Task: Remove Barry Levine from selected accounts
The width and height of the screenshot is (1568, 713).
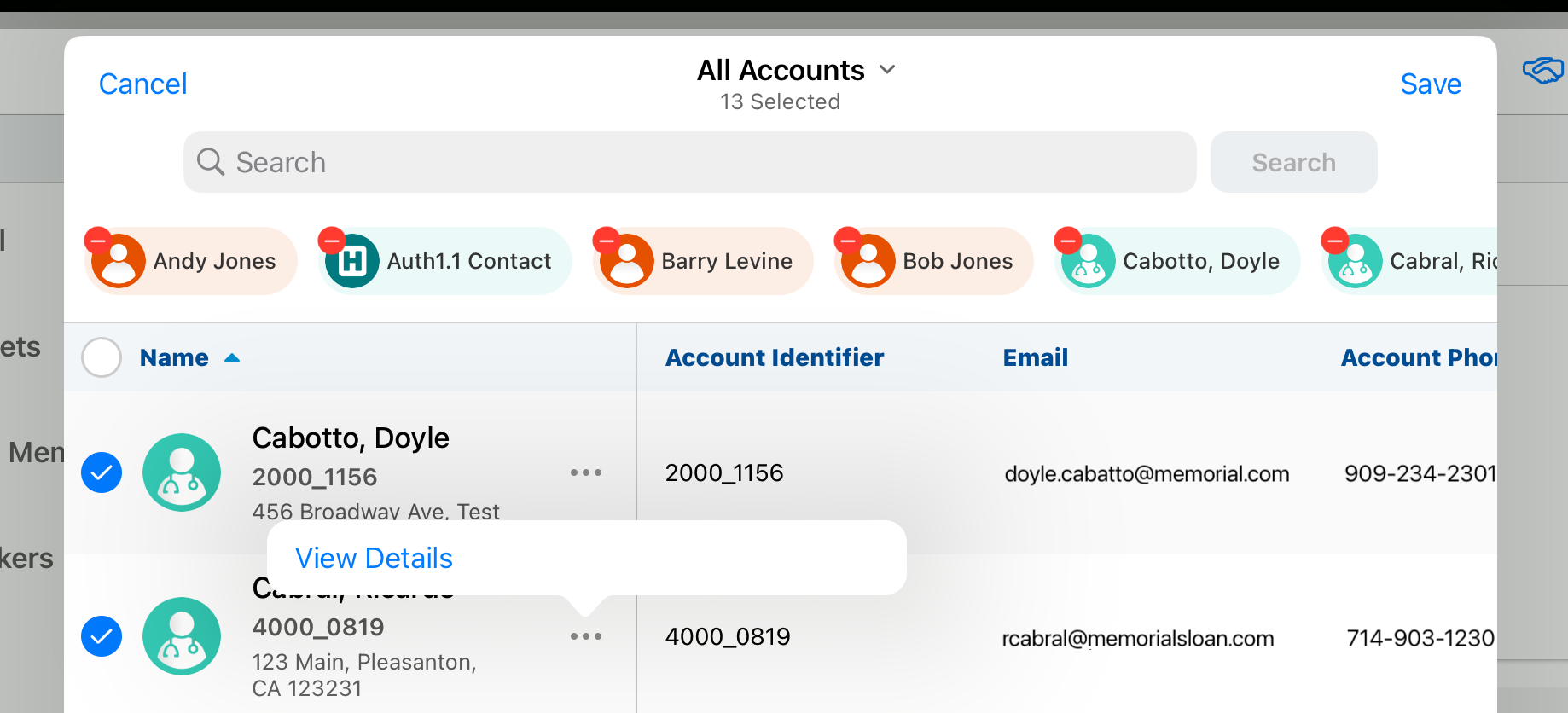Action: tap(607, 241)
